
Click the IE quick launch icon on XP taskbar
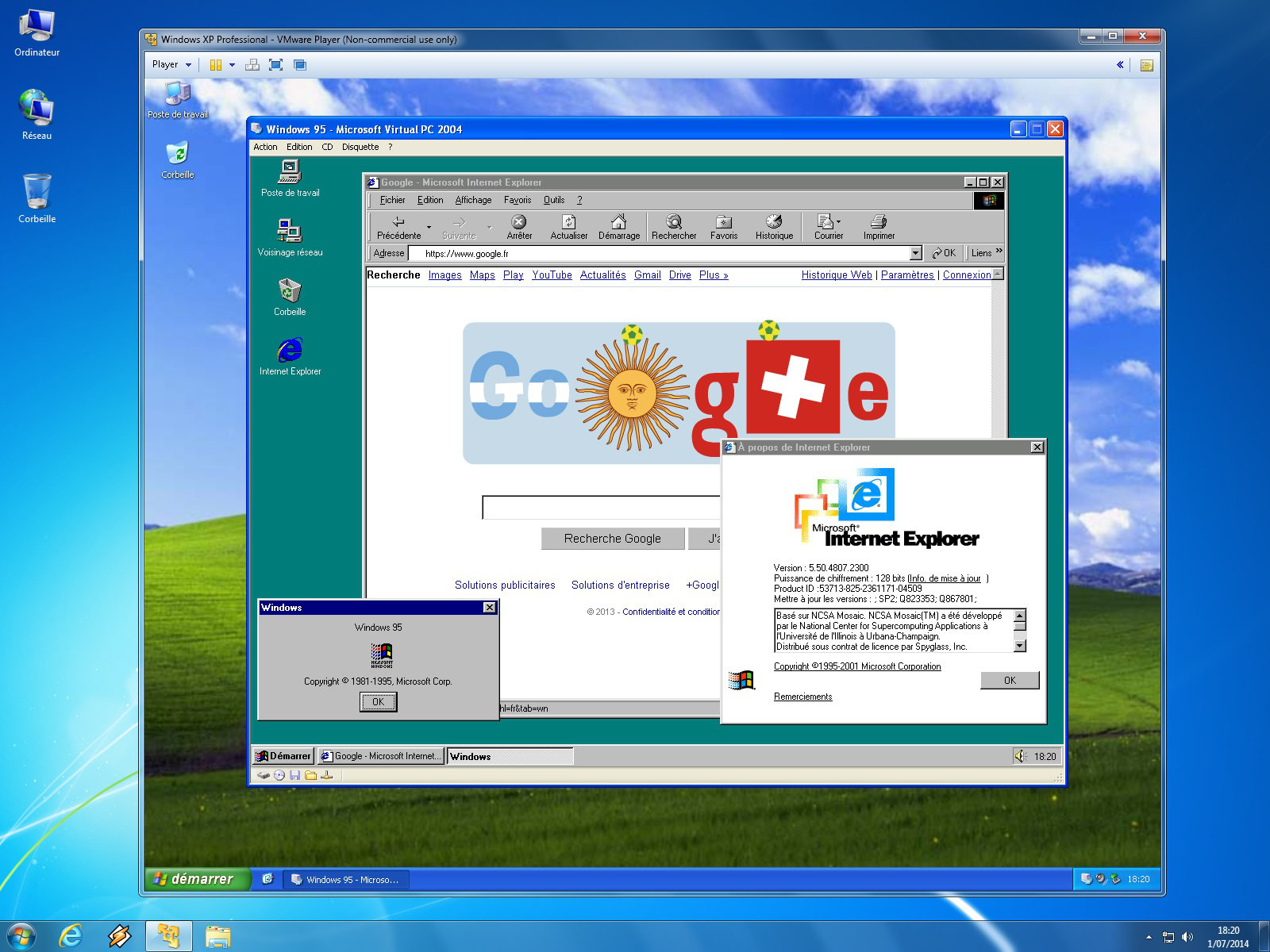(x=267, y=879)
